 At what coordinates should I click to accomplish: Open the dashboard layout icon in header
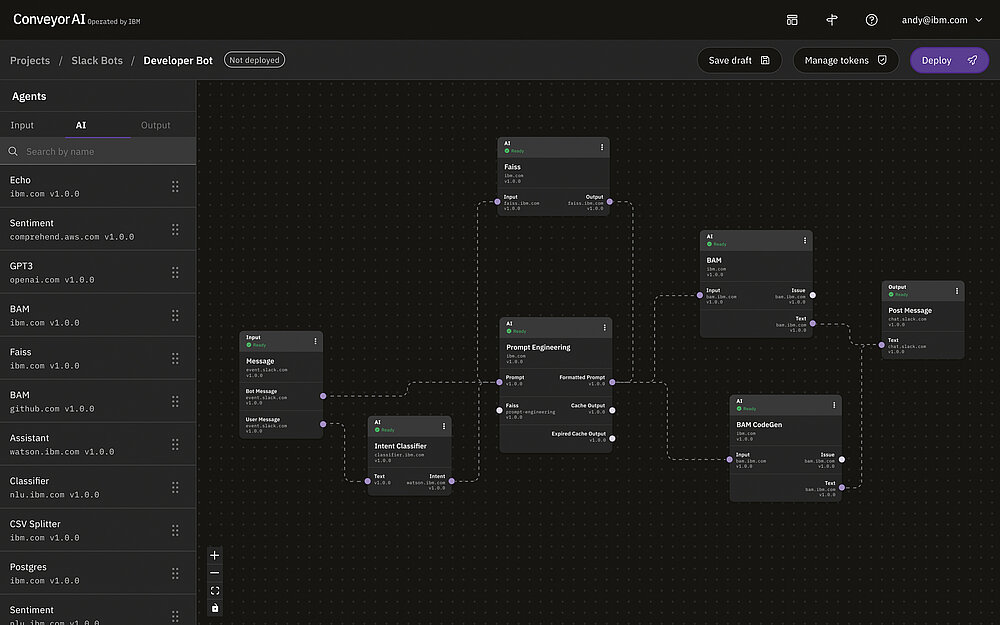tap(792, 20)
